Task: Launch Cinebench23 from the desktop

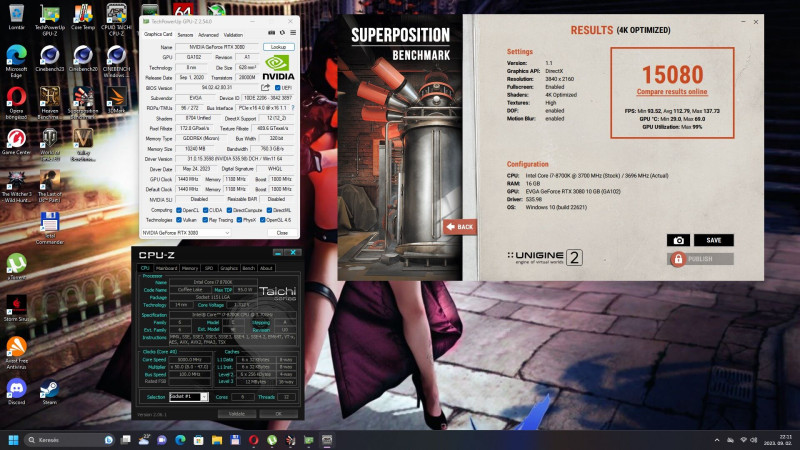Action: [x=49, y=58]
